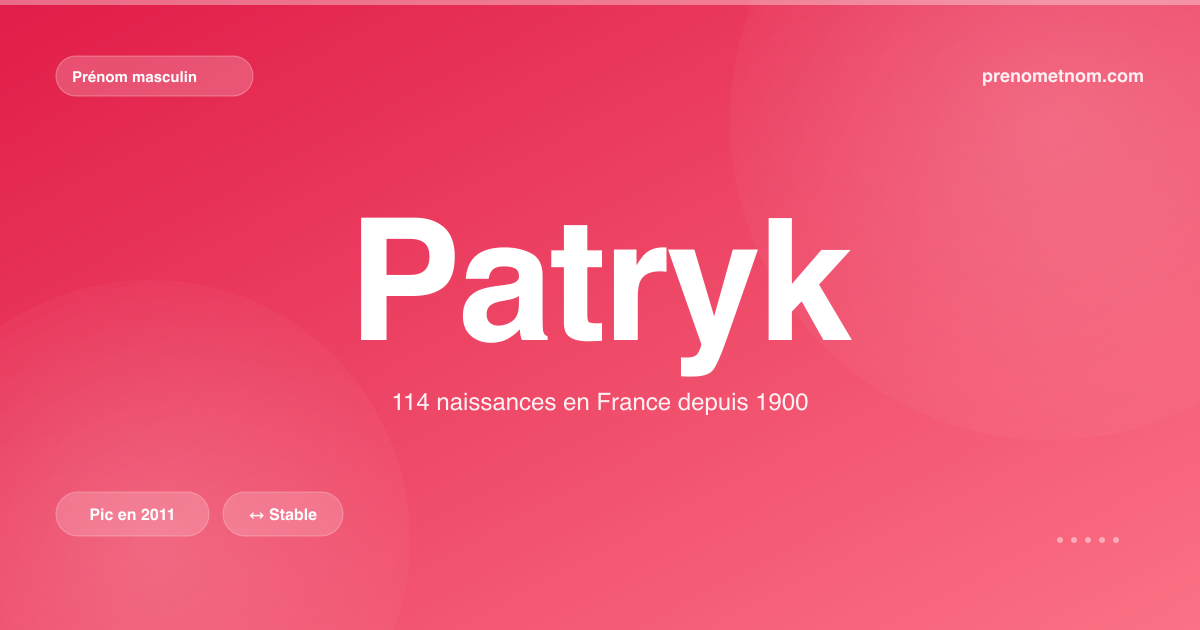Screen dimensions: 1200x630
Task: Click "114 naissances en France depuis 1900" text
Action: (x=600, y=404)
